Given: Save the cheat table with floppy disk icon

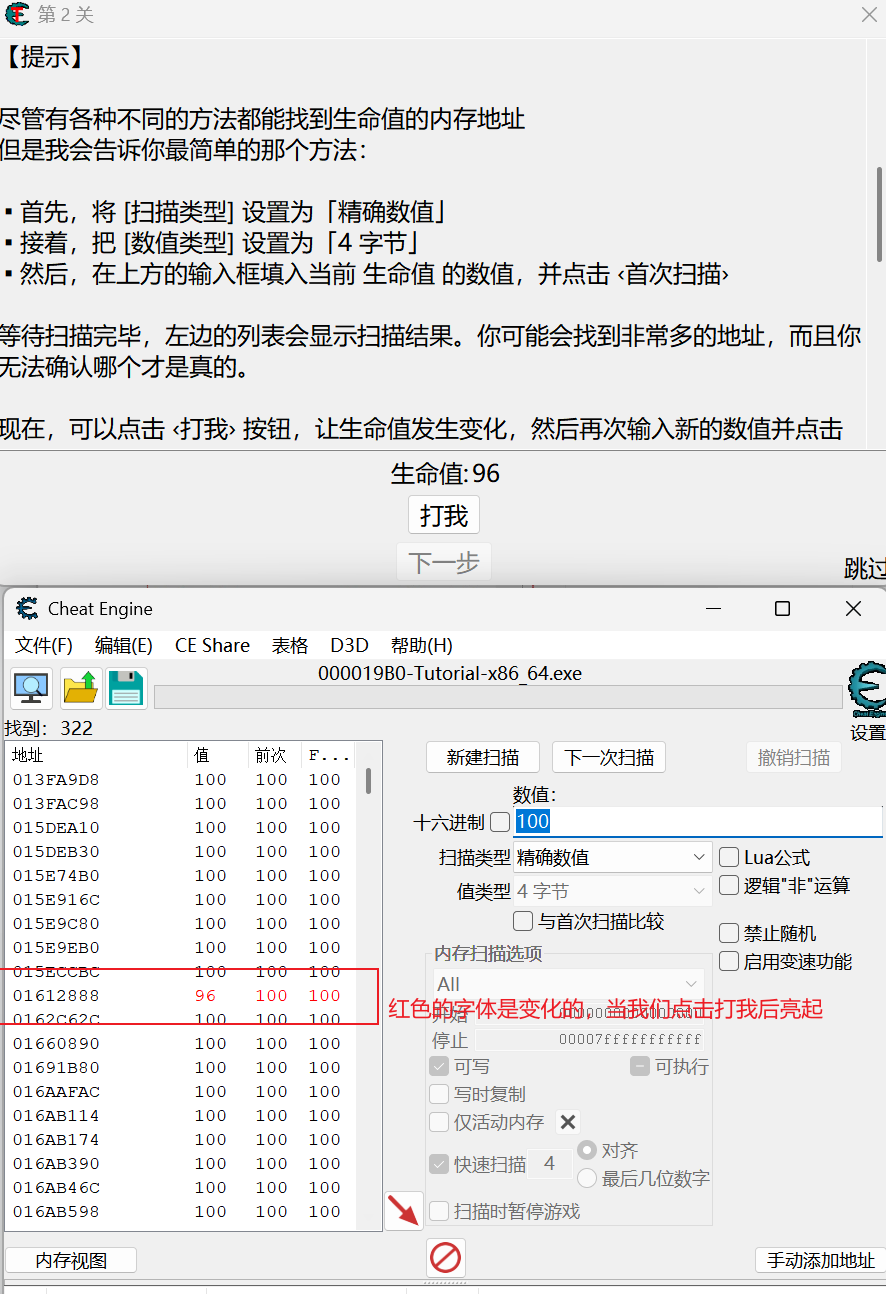Looking at the screenshot, I should click(x=126, y=688).
